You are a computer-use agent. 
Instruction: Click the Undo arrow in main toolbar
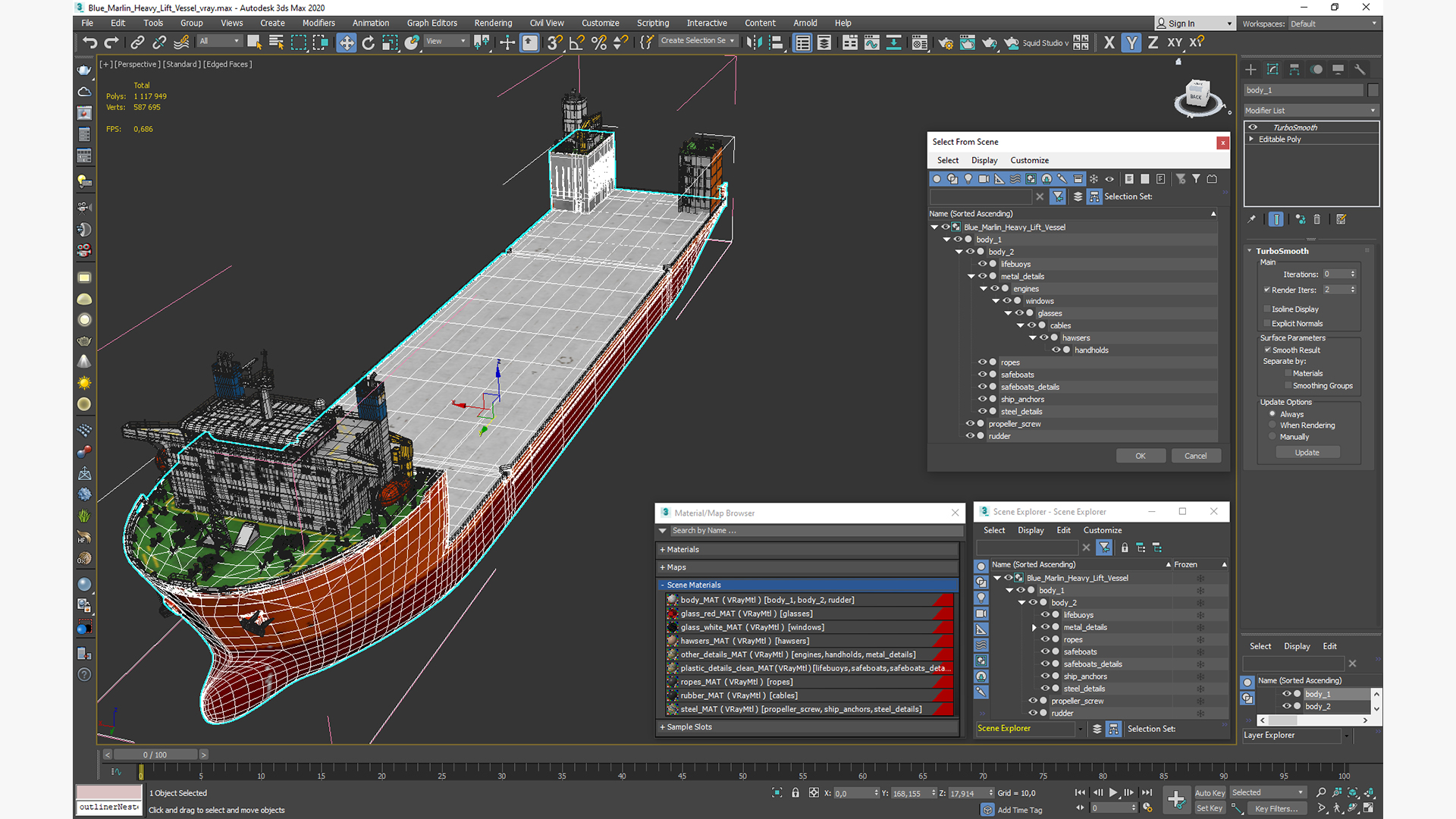(89, 42)
